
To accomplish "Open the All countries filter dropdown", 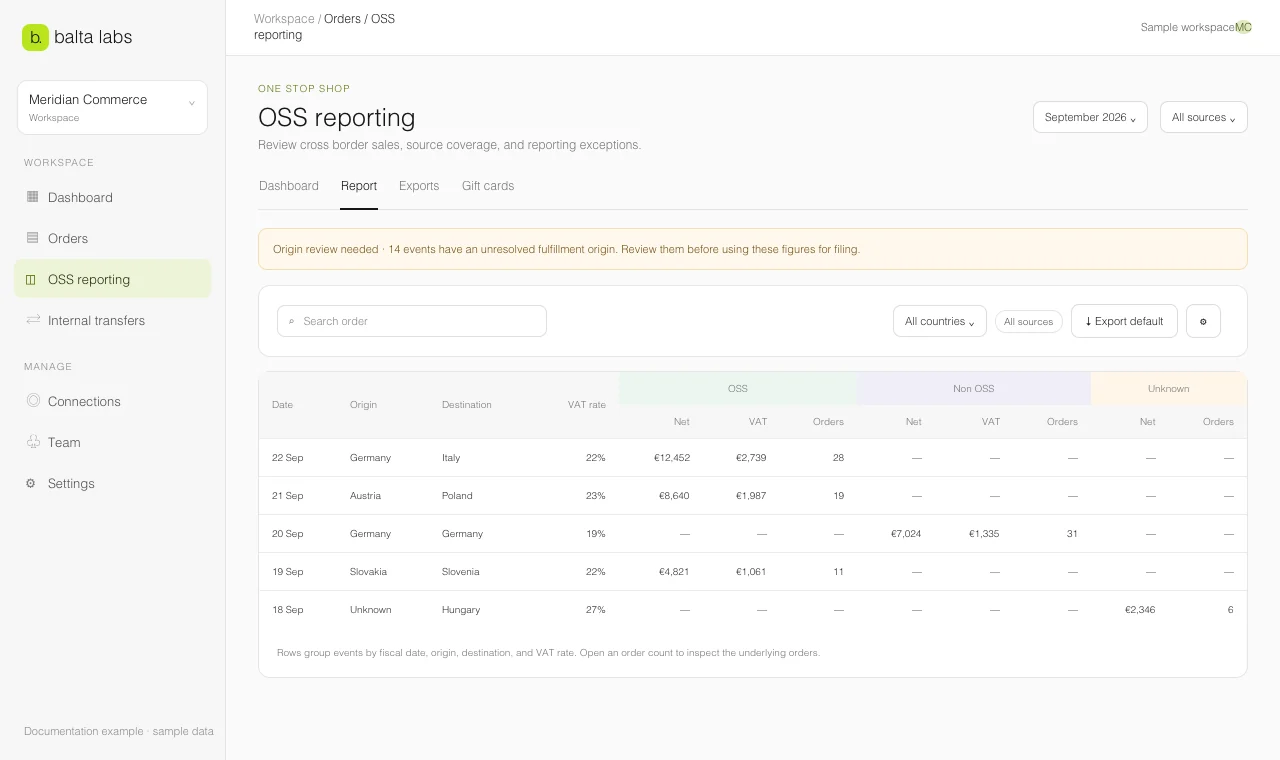I will [x=940, y=321].
